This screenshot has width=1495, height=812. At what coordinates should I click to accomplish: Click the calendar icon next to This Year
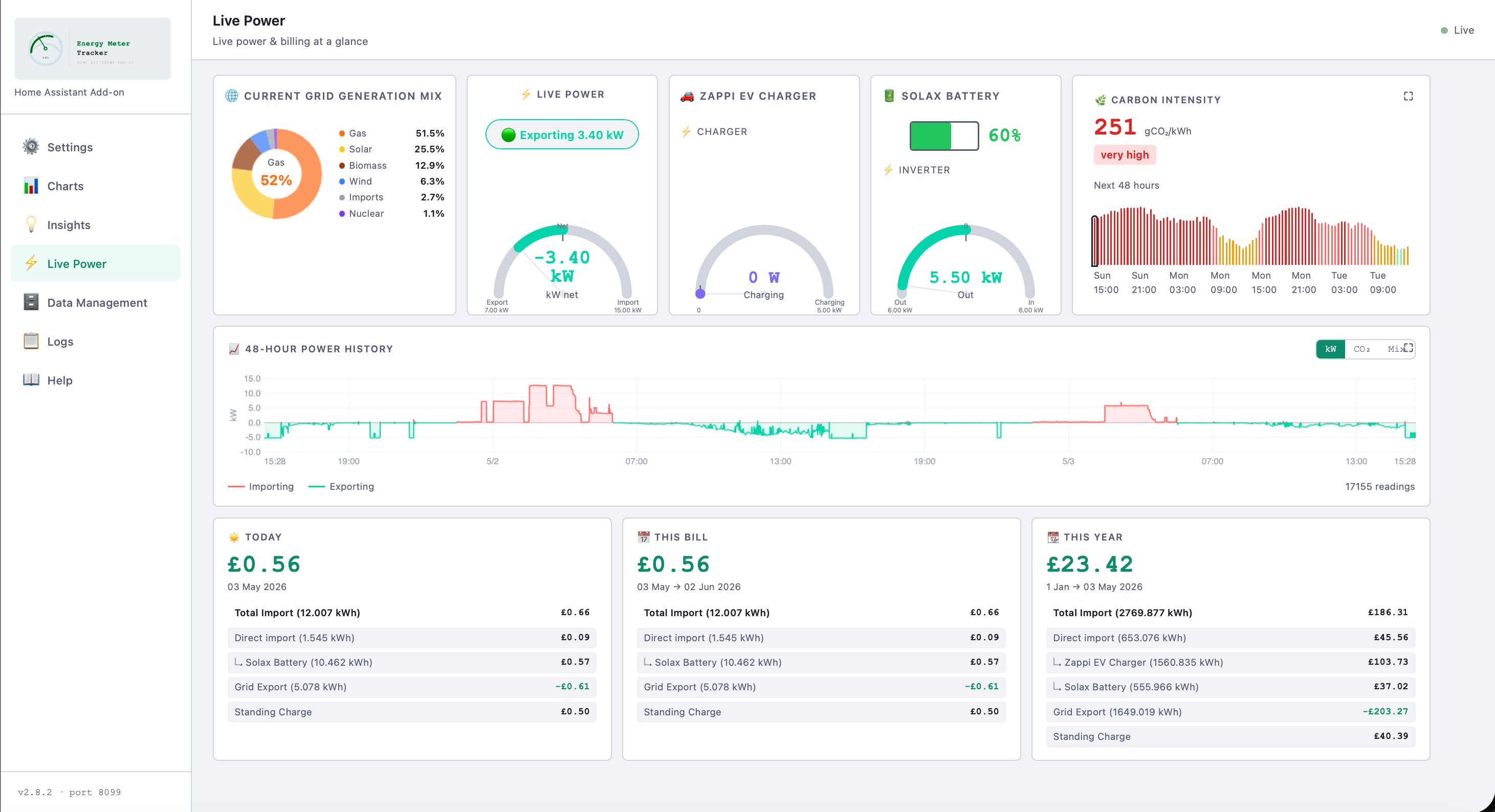1053,537
